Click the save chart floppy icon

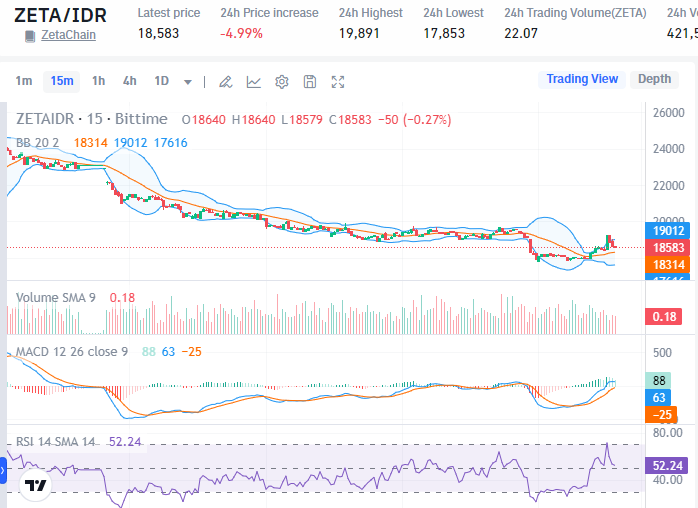[310, 82]
